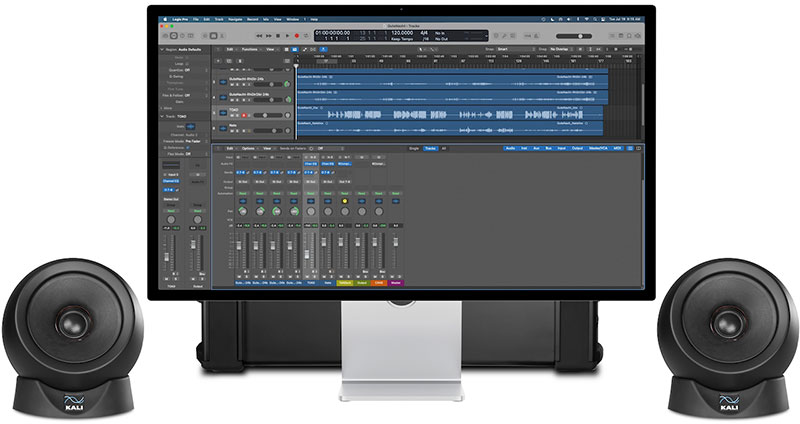Adjust the TOAD track header volume slider
This screenshot has height=424, width=800.
click(268, 115)
